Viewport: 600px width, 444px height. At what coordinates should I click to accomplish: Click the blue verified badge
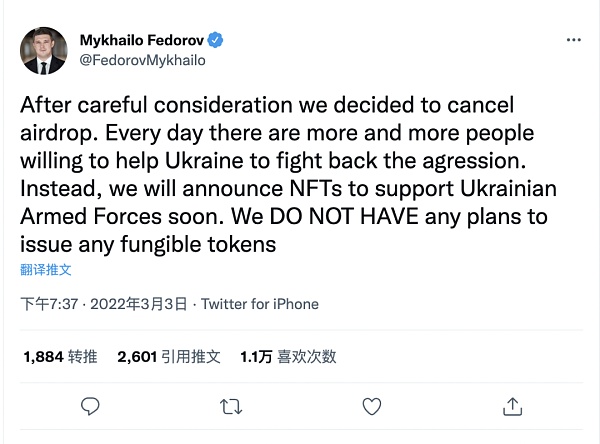point(215,40)
